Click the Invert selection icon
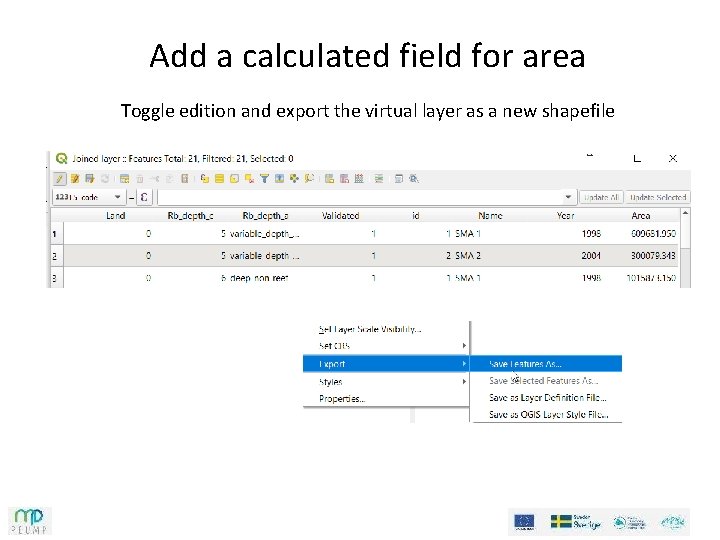This screenshot has width=720, height=540. tap(234, 179)
